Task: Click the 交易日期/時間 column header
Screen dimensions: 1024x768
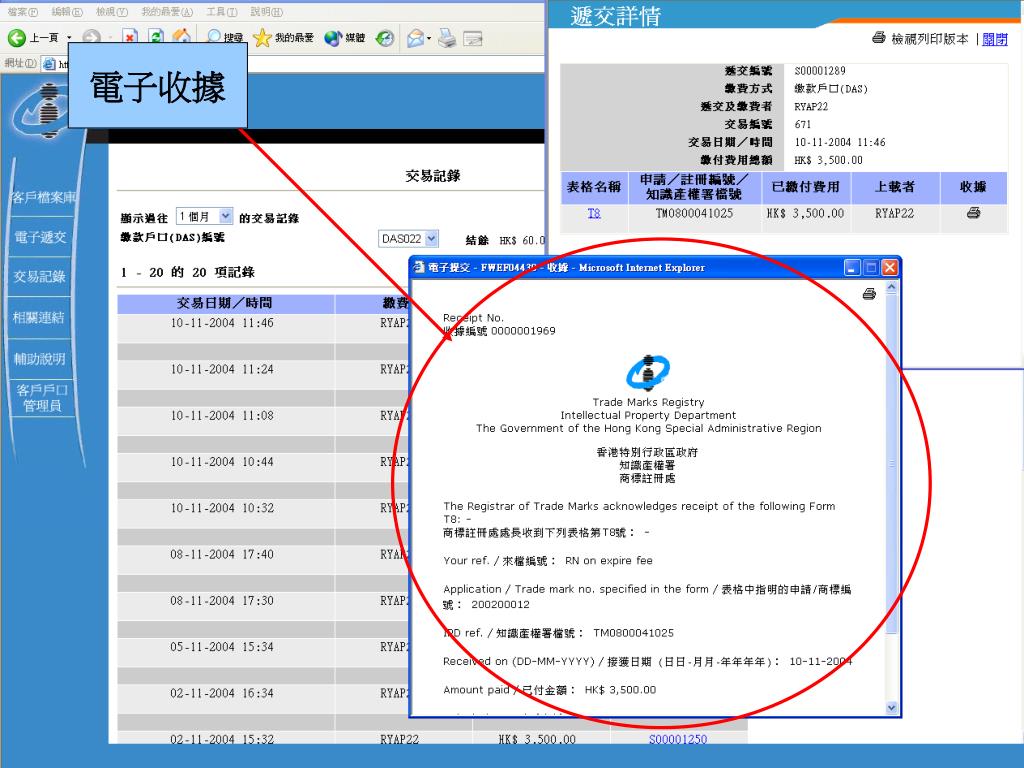Action: [x=224, y=303]
